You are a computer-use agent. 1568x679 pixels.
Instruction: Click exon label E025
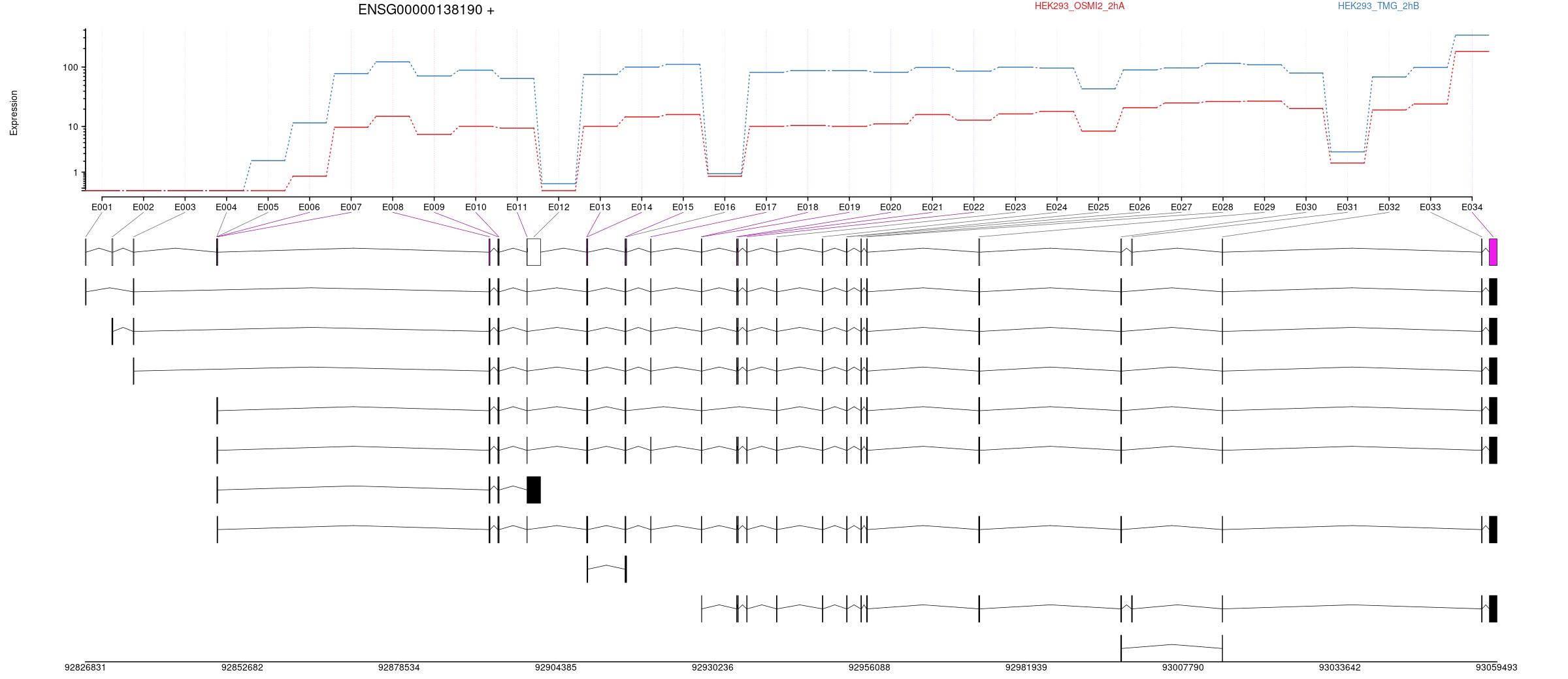[x=1098, y=207]
